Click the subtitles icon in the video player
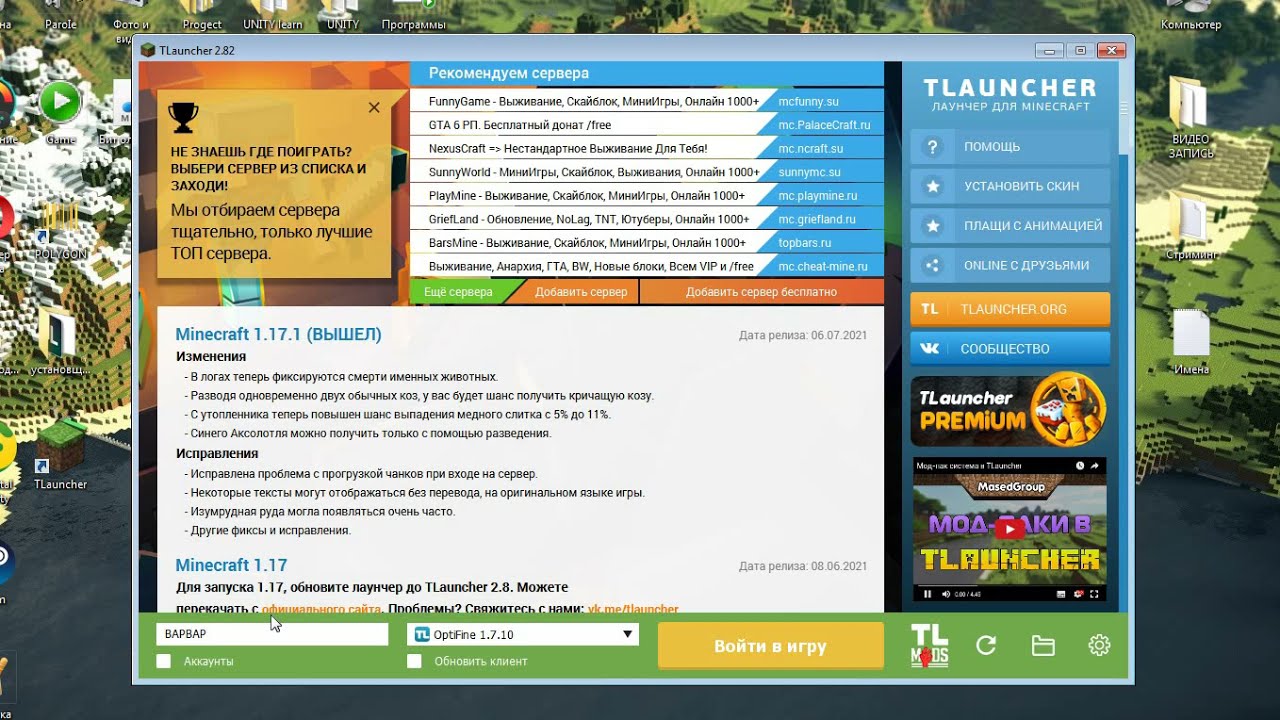 coord(1061,594)
